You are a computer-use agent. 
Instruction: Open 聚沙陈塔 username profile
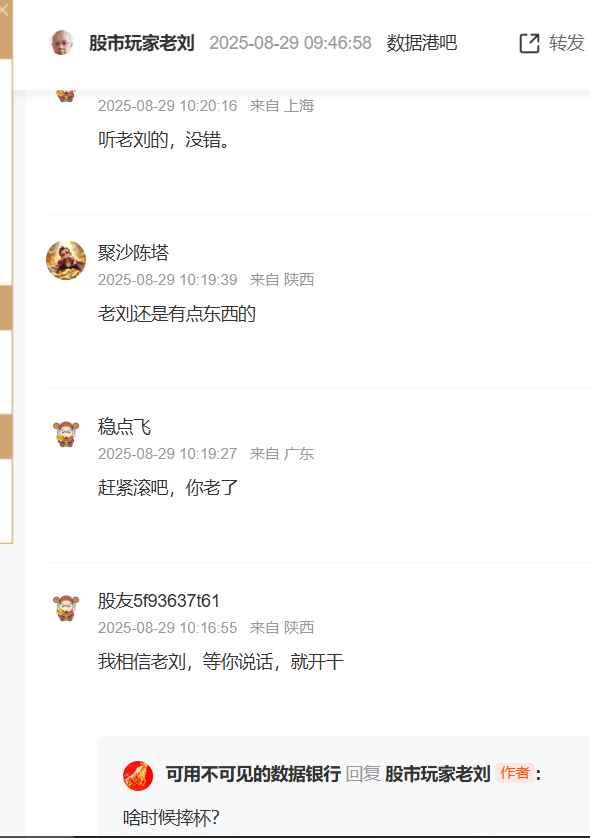[133, 252]
